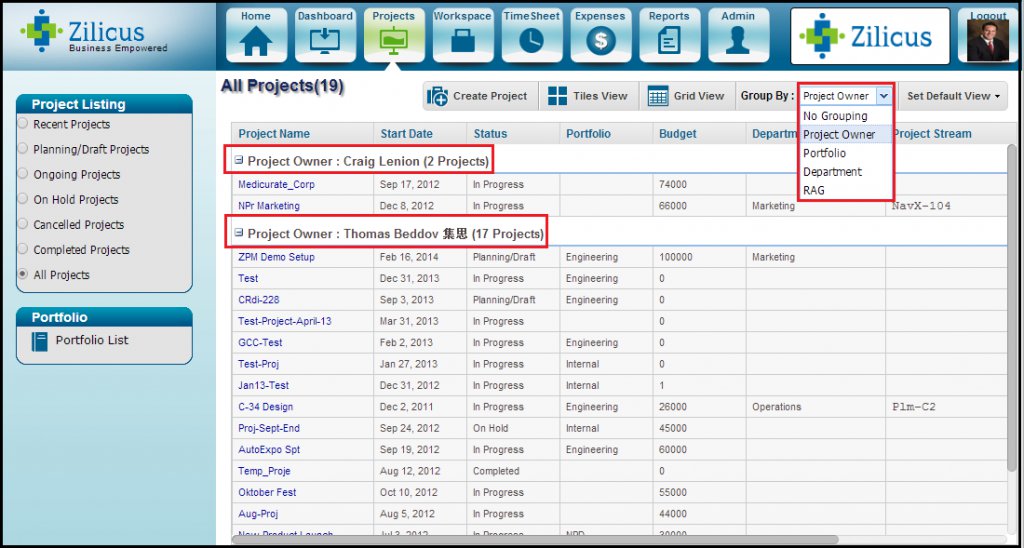
Task: Click the Dashboard monitor icon
Action: (x=325, y=40)
